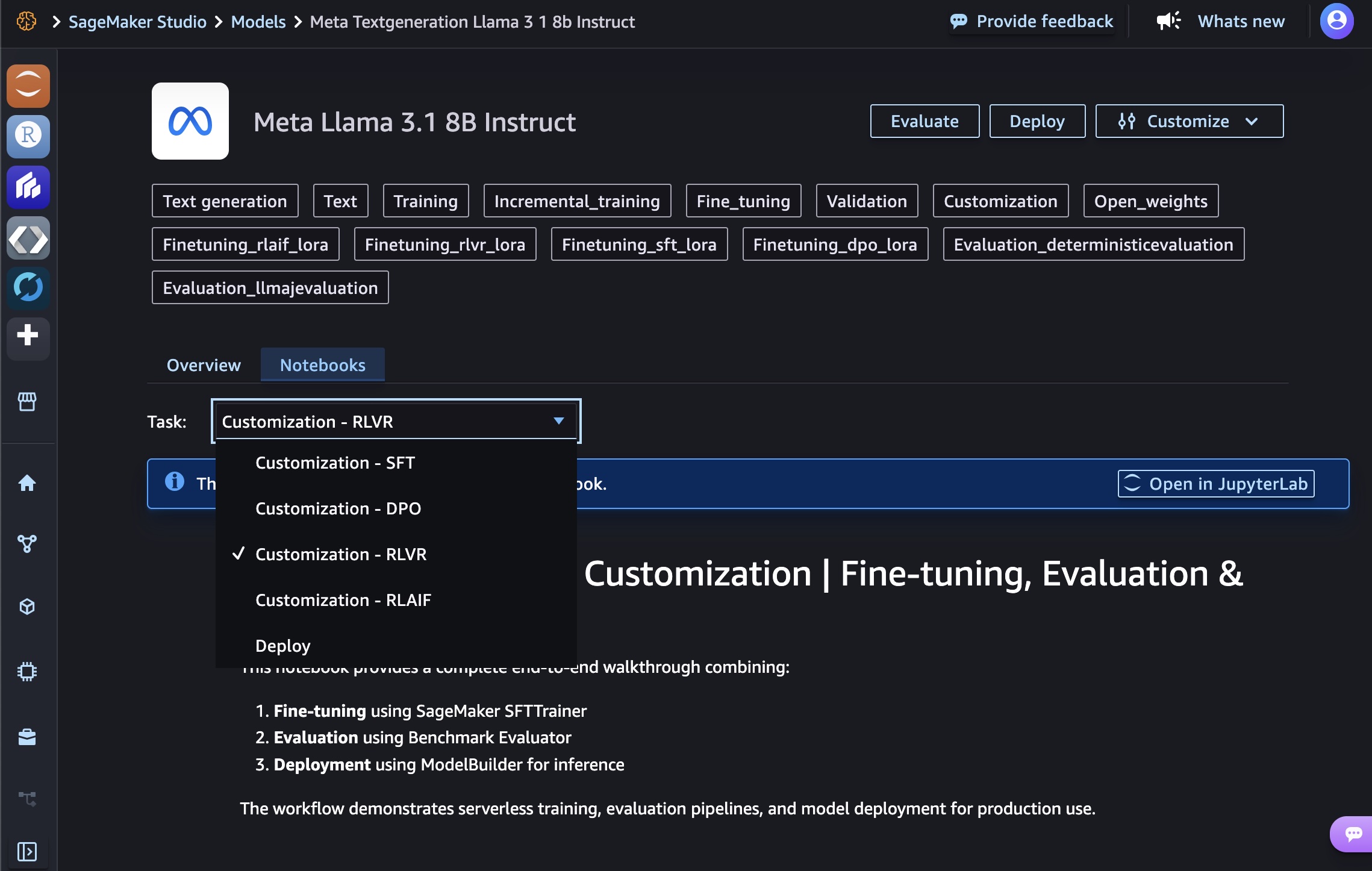Open JupyterLab app from sidebar
The width and height of the screenshot is (1372, 871).
pos(28,86)
